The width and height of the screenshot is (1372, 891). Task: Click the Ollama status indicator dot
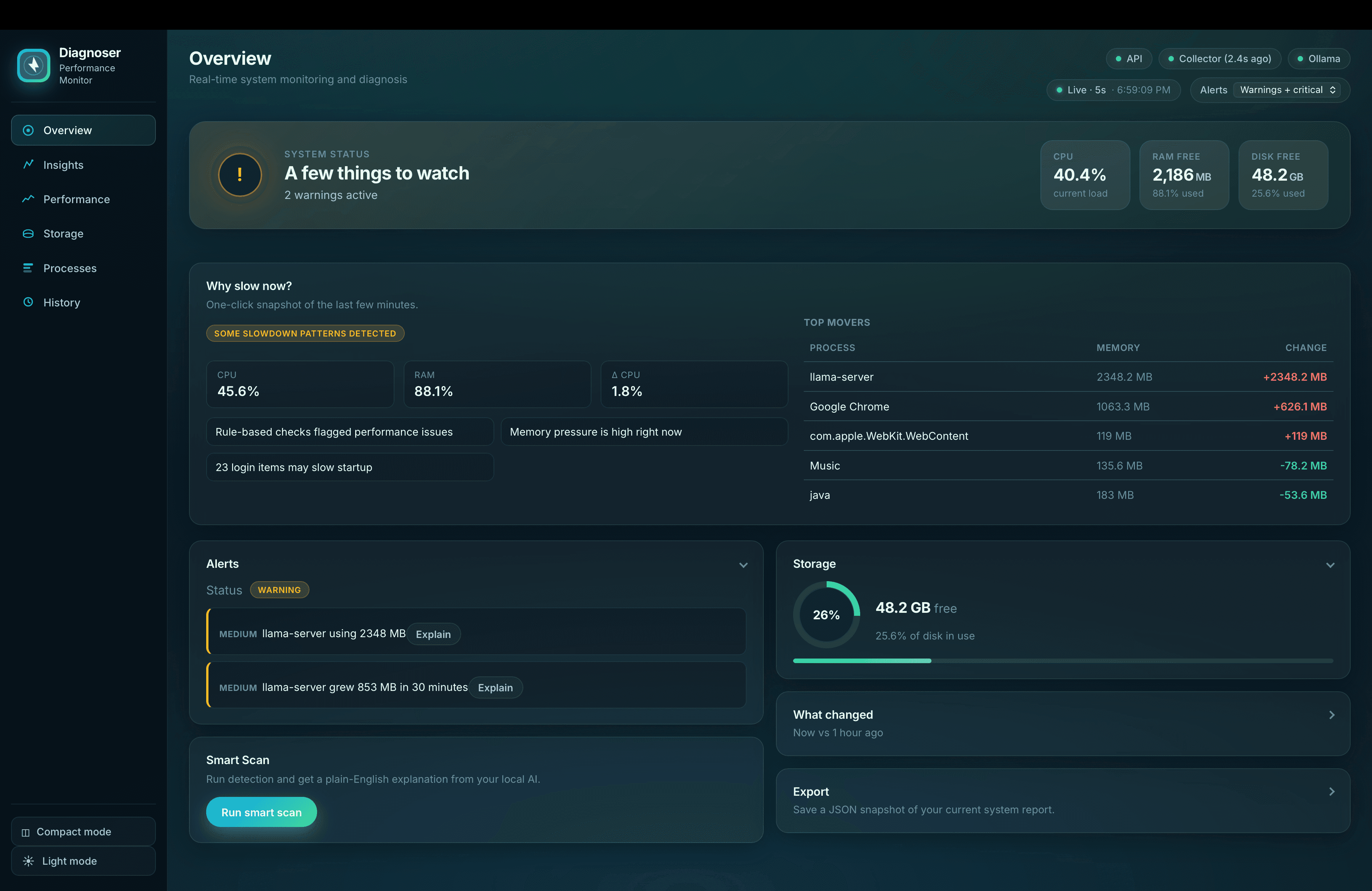[1300, 59]
